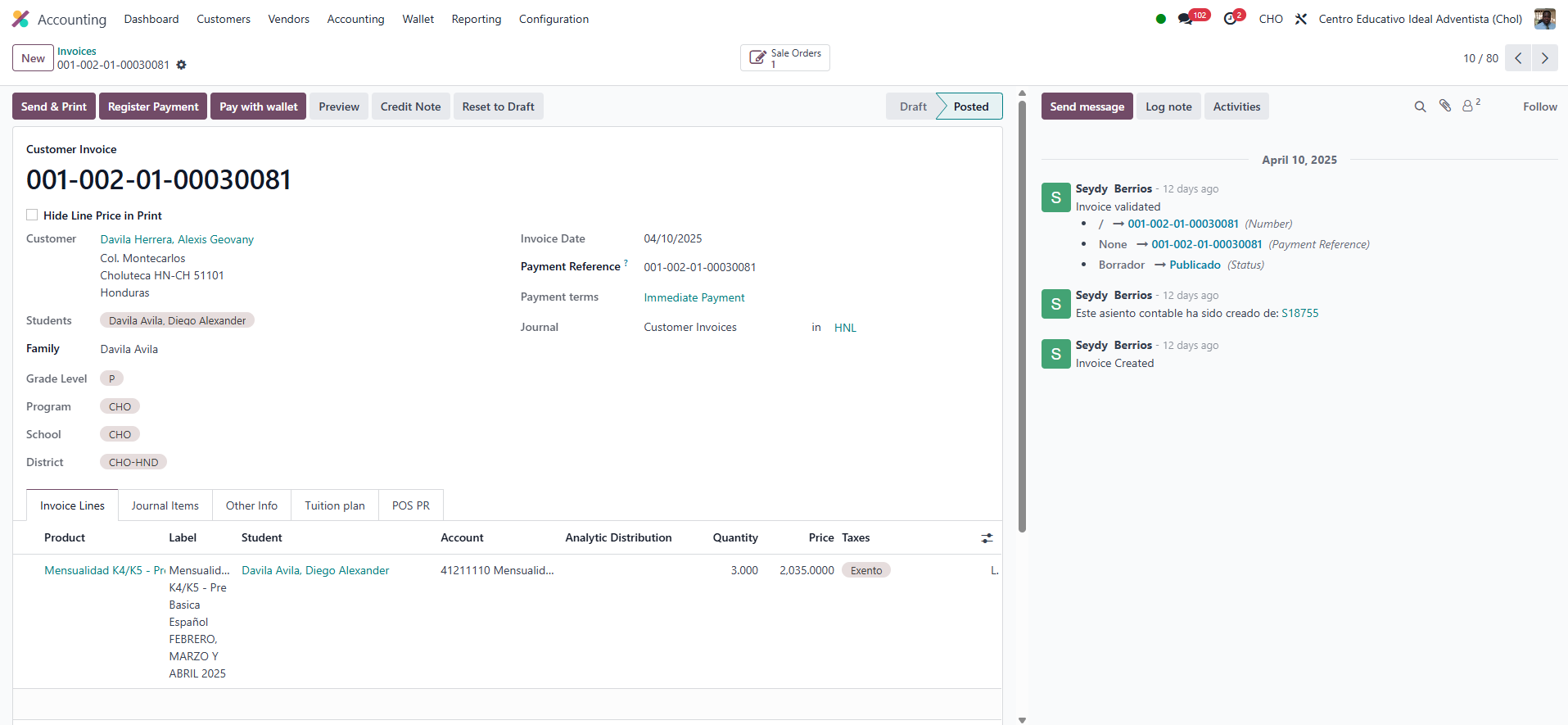The image size is (1568, 725).
Task: Open the Tuition plan tab
Action: (334, 505)
